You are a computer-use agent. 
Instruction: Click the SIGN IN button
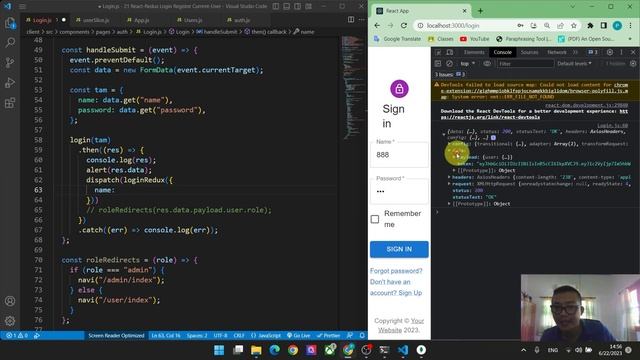(x=399, y=249)
